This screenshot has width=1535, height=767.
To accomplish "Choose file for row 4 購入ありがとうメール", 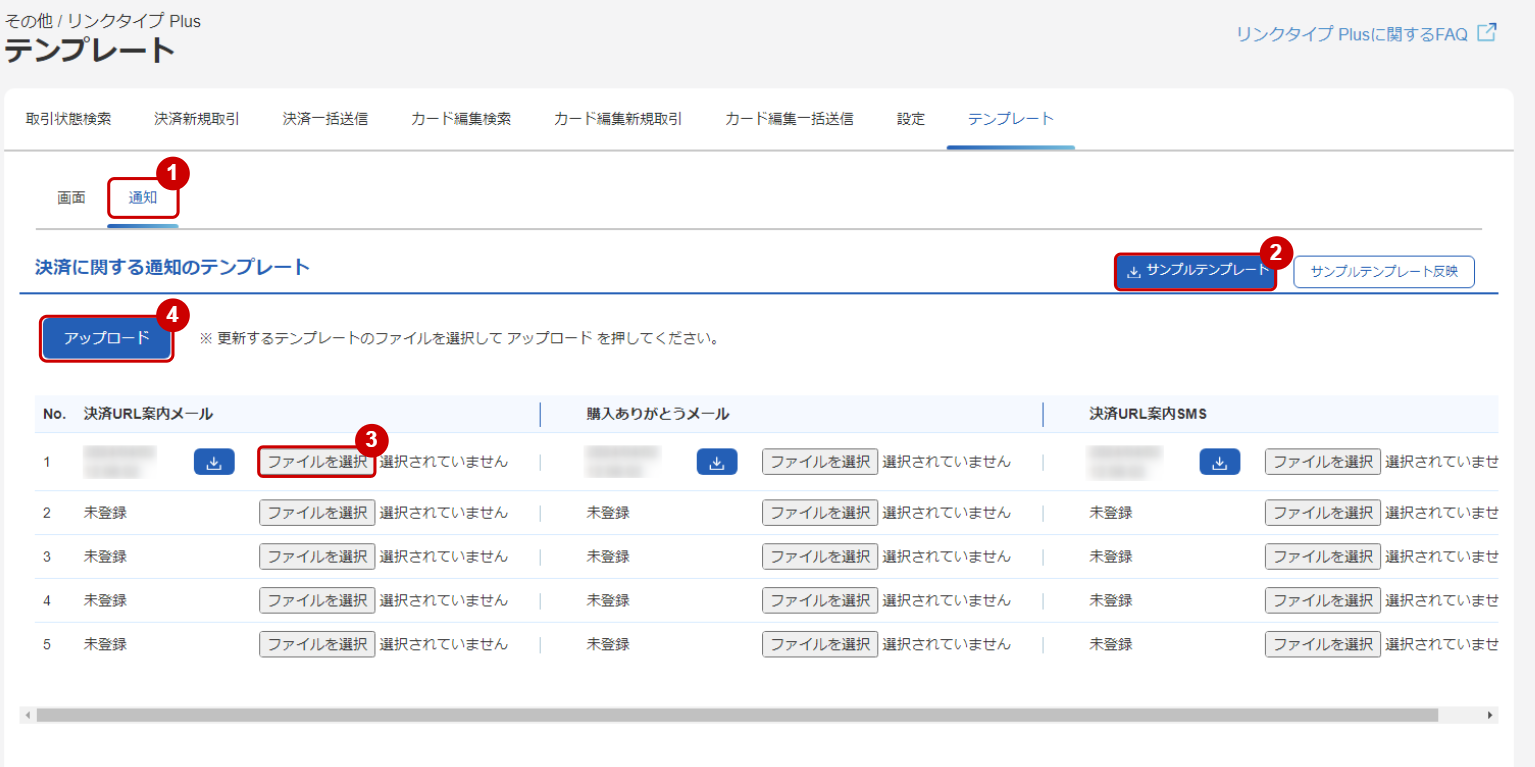I will point(820,601).
